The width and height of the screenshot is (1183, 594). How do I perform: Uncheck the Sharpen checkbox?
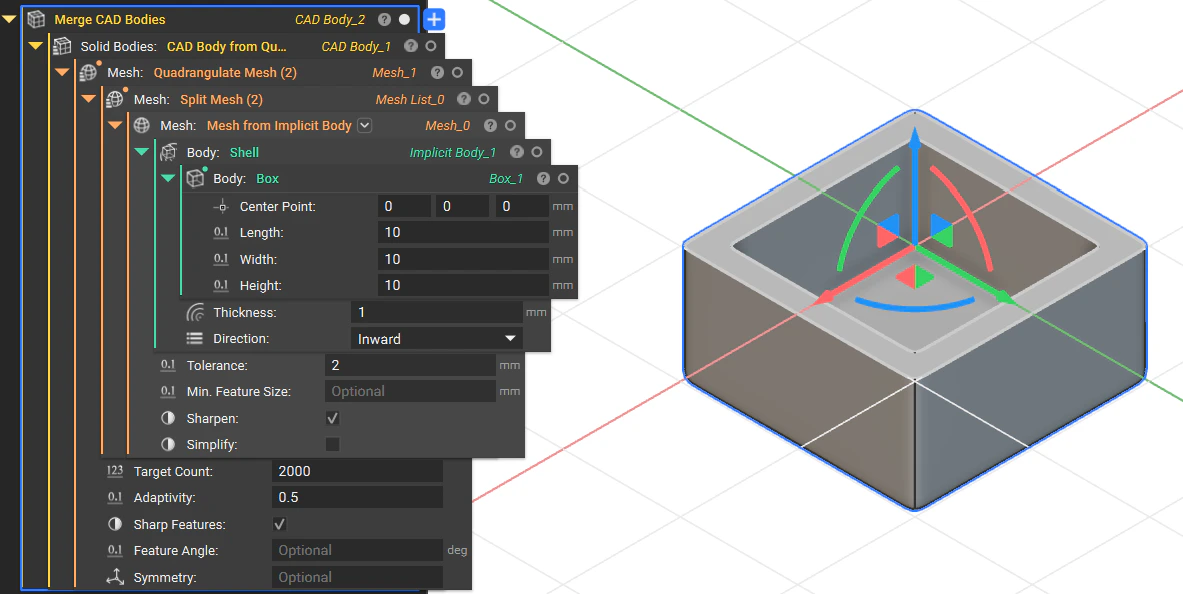click(332, 418)
